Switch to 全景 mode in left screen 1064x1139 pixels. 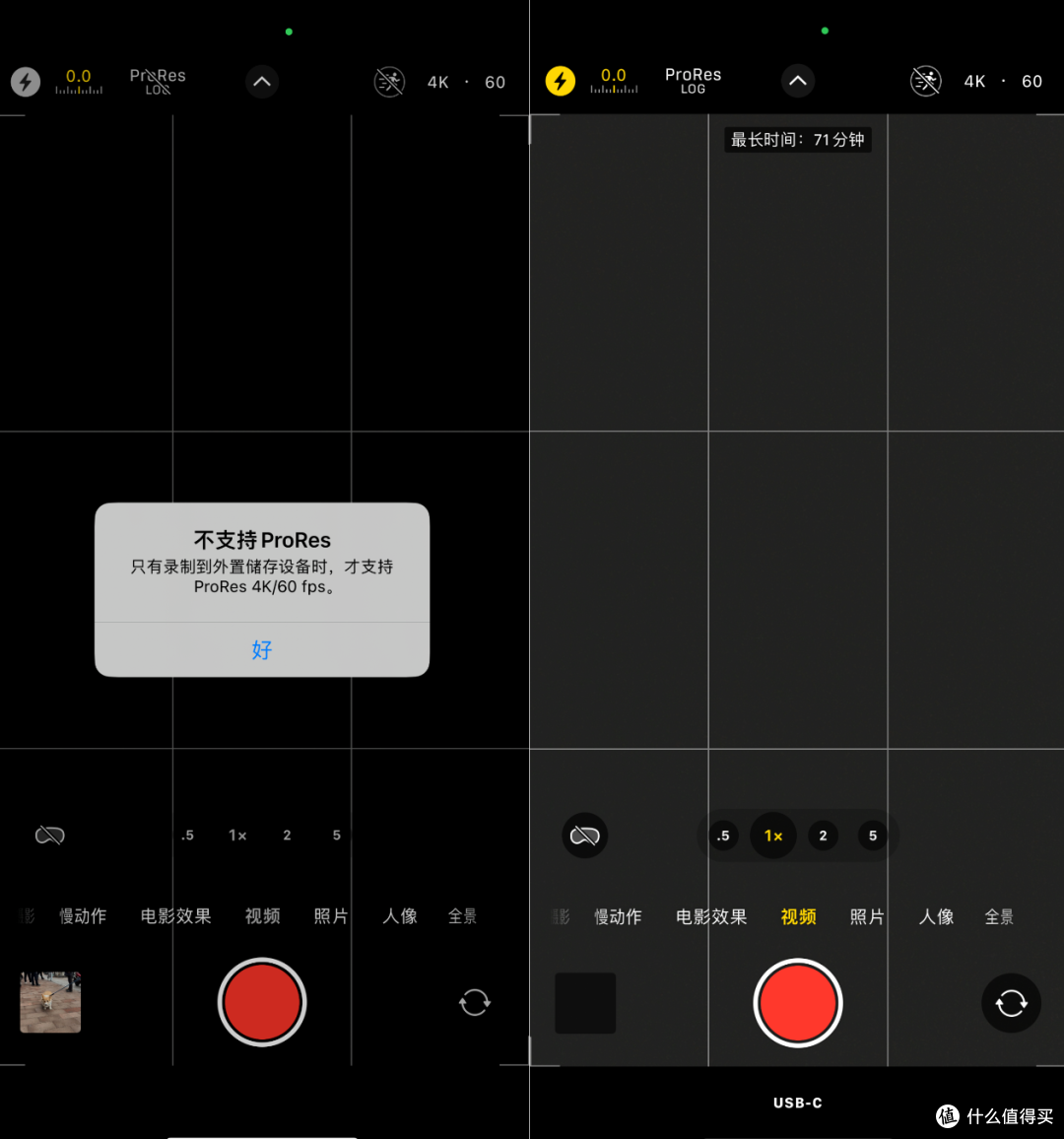pyautogui.click(x=463, y=916)
